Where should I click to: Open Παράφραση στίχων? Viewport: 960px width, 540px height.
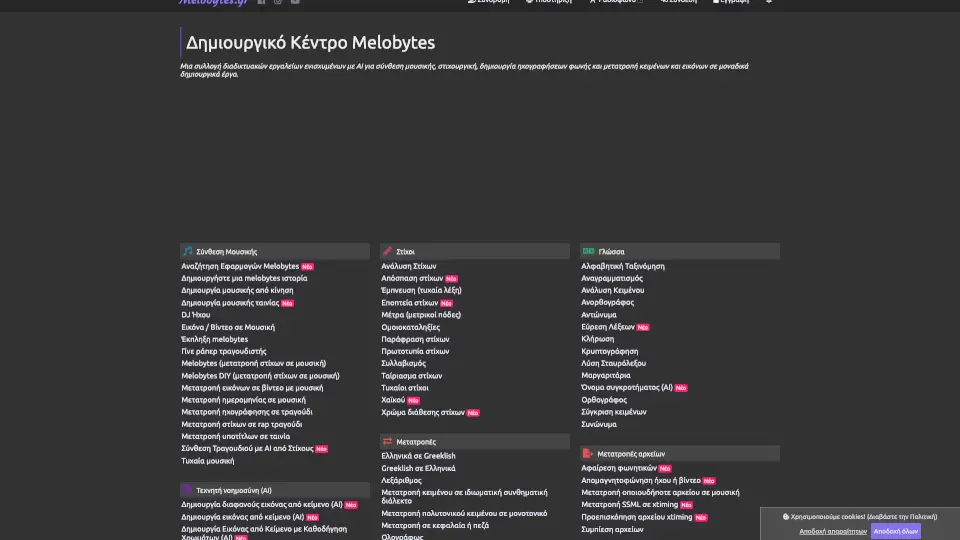coord(415,339)
